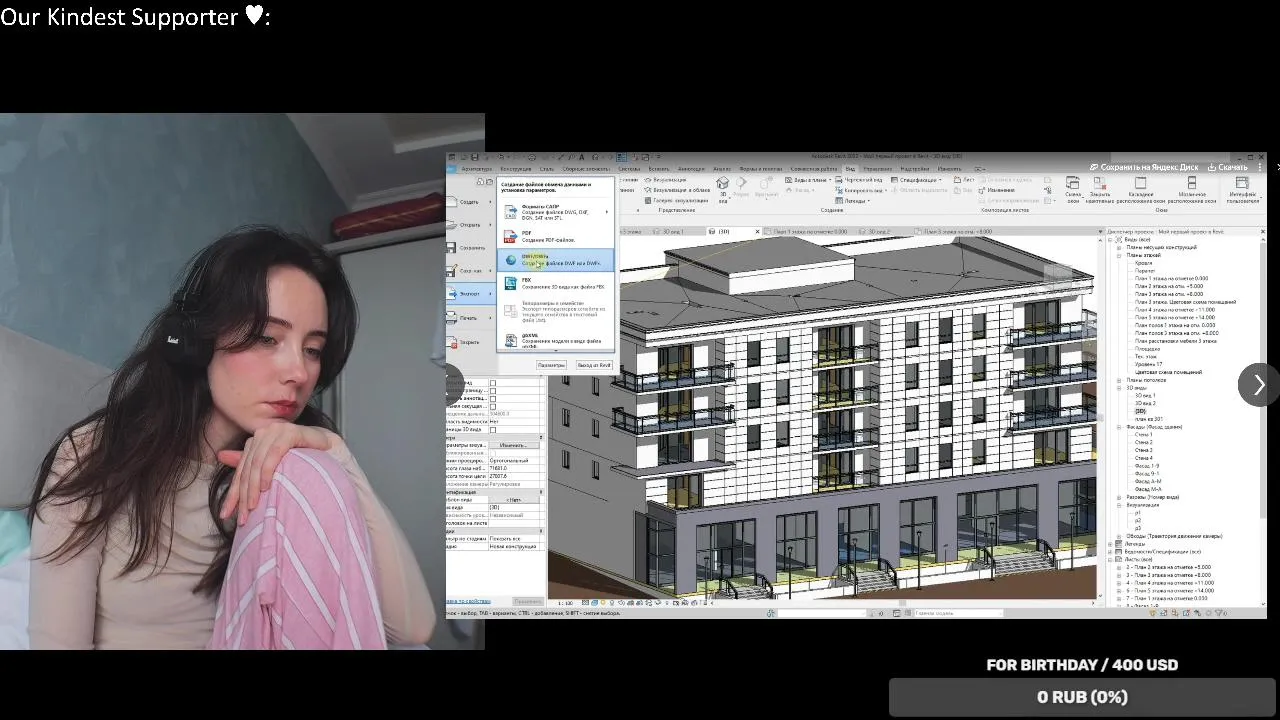This screenshot has width=1280, height=720.
Task: Open view tabs list dropdown arrow
Action: click(1101, 232)
